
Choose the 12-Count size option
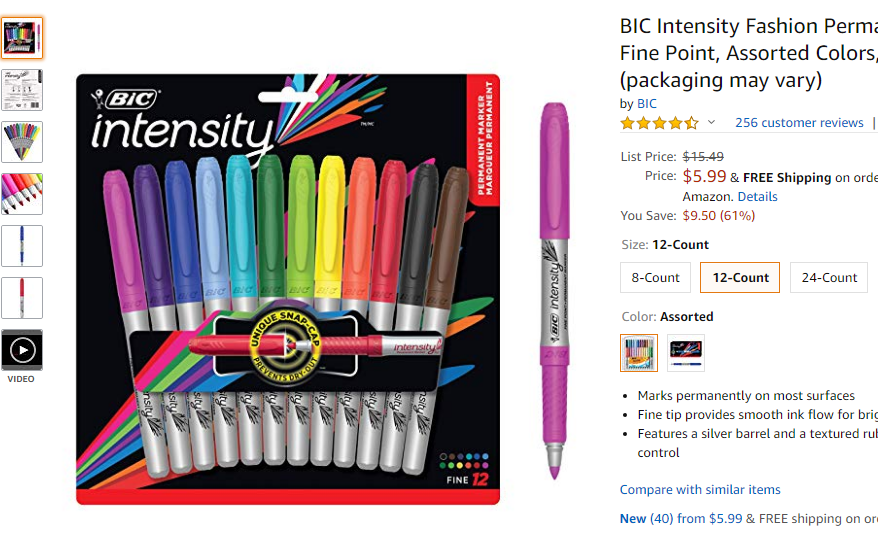(740, 278)
